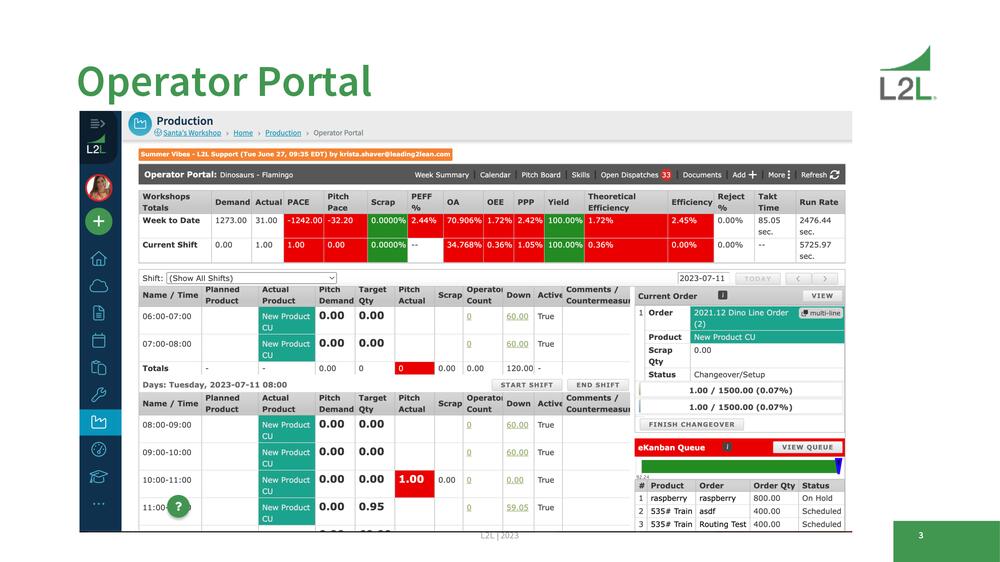Image resolution: width=1000 pixels, height=562 pixels.
Task: Click New Product CU in 08:00-09:00 row
Action: click(286, 429)
